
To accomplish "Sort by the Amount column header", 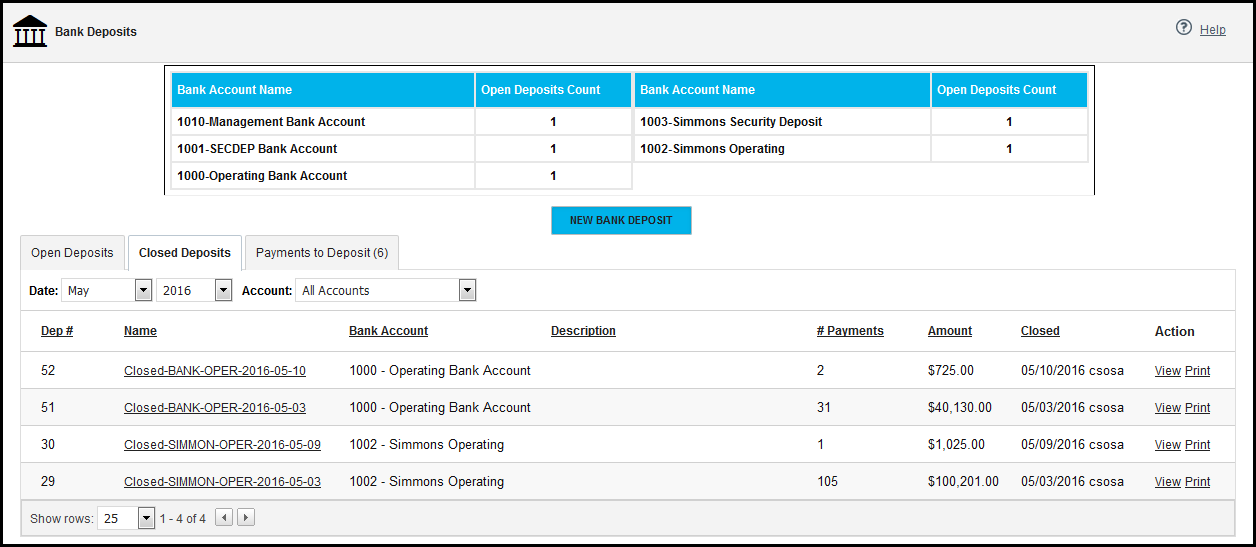I will (x=950, y=331).
